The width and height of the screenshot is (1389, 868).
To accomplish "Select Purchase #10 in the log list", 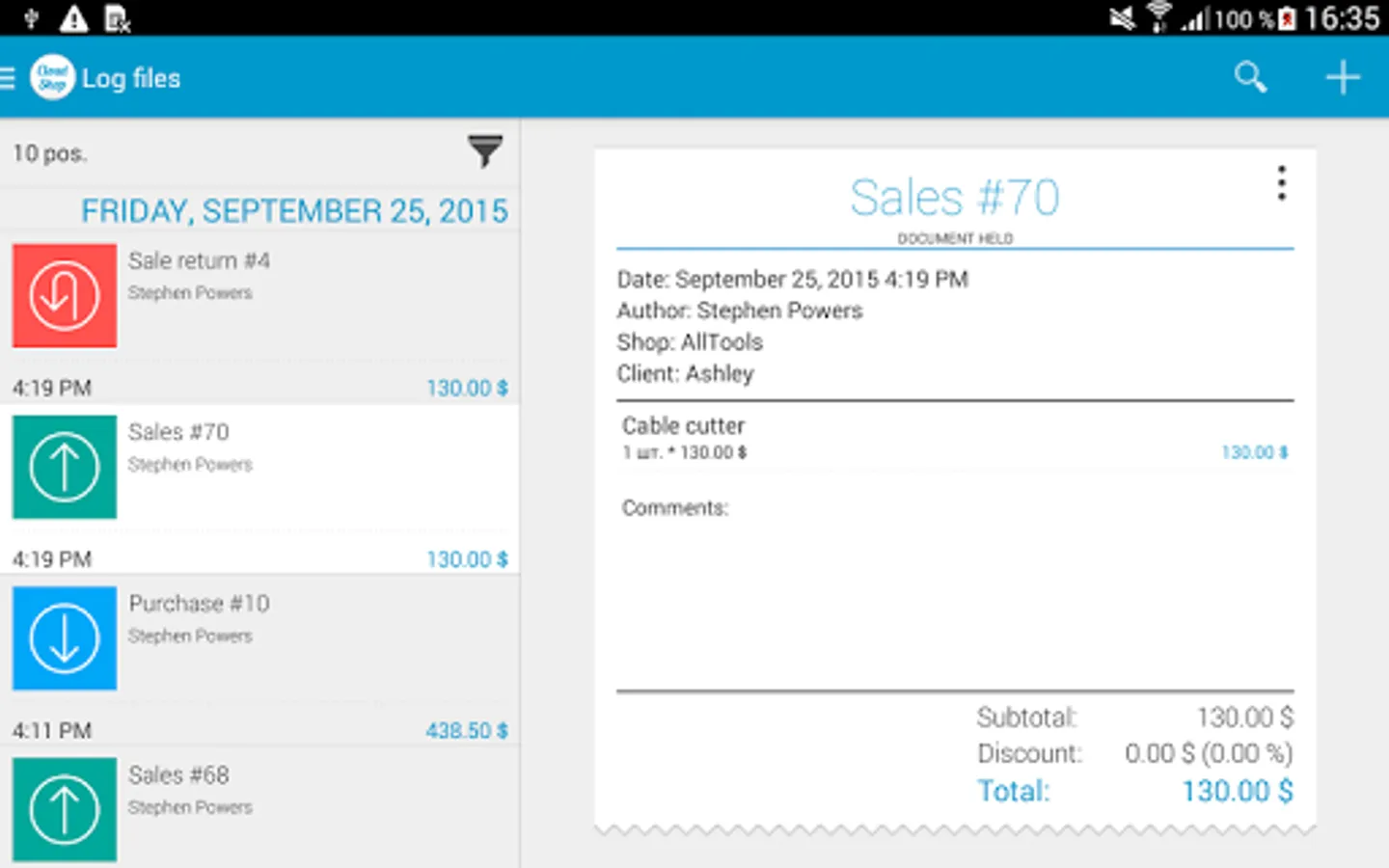I will pos(199,604).
